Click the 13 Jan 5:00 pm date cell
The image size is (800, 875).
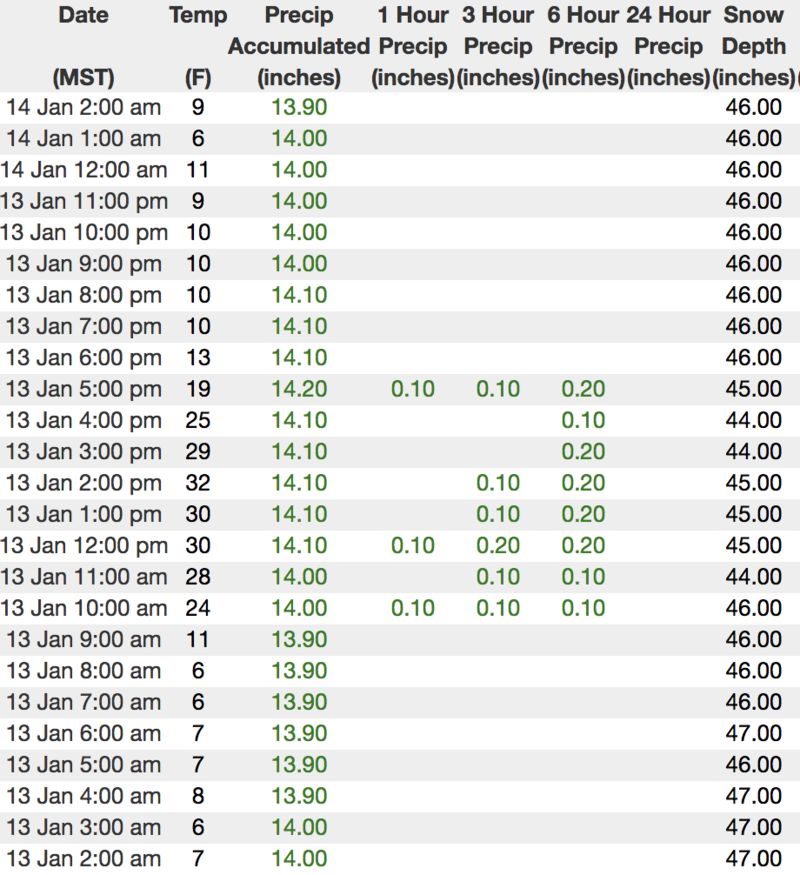point(83,389)
